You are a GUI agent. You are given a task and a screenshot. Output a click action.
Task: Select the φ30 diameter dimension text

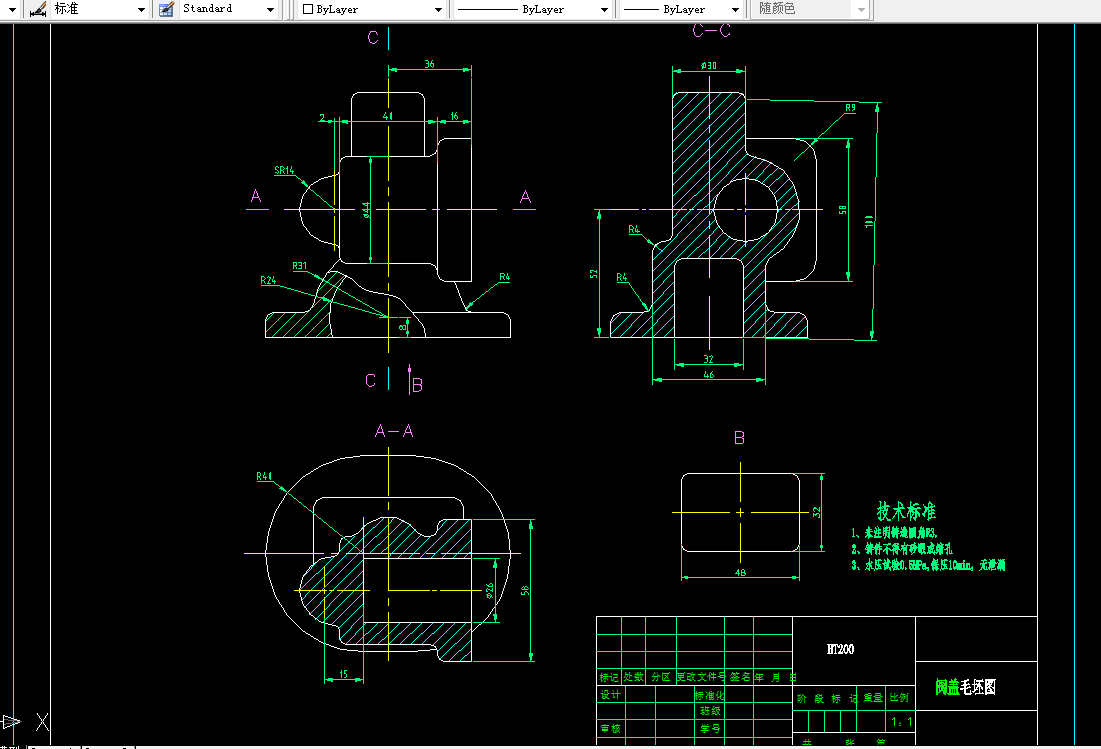708,65
